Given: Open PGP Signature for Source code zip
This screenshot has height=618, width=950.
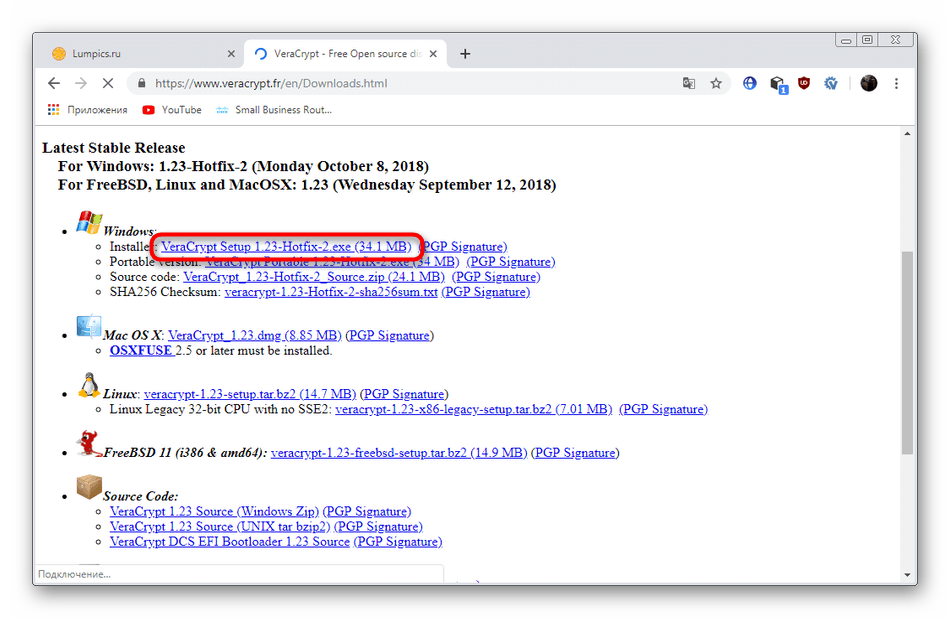Looking at the screenshot, I should [x=496, y=277].
